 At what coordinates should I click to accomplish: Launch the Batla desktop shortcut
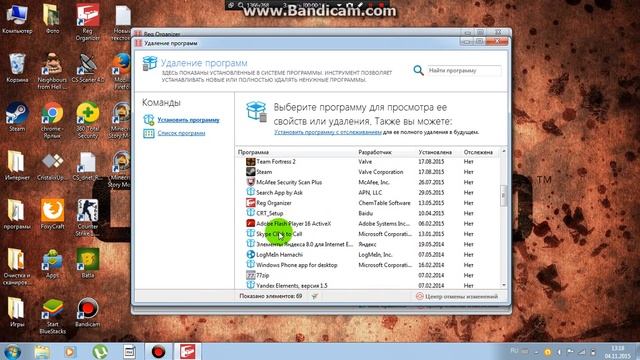pyautogui.click(x=87, y=264)
